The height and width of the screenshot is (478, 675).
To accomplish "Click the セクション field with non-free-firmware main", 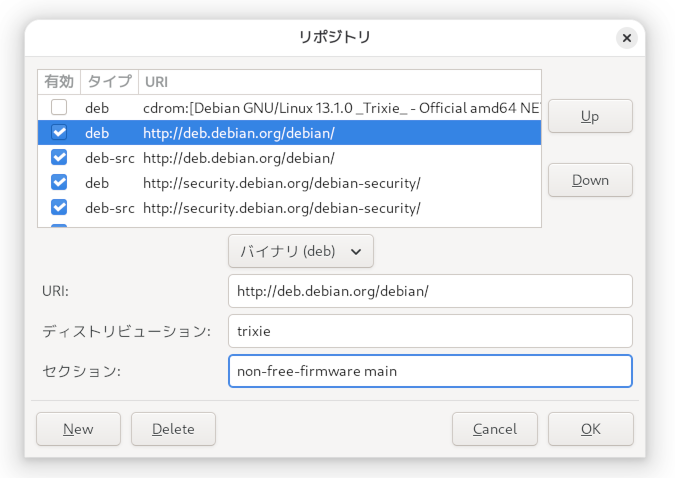I will coord(430,371).
